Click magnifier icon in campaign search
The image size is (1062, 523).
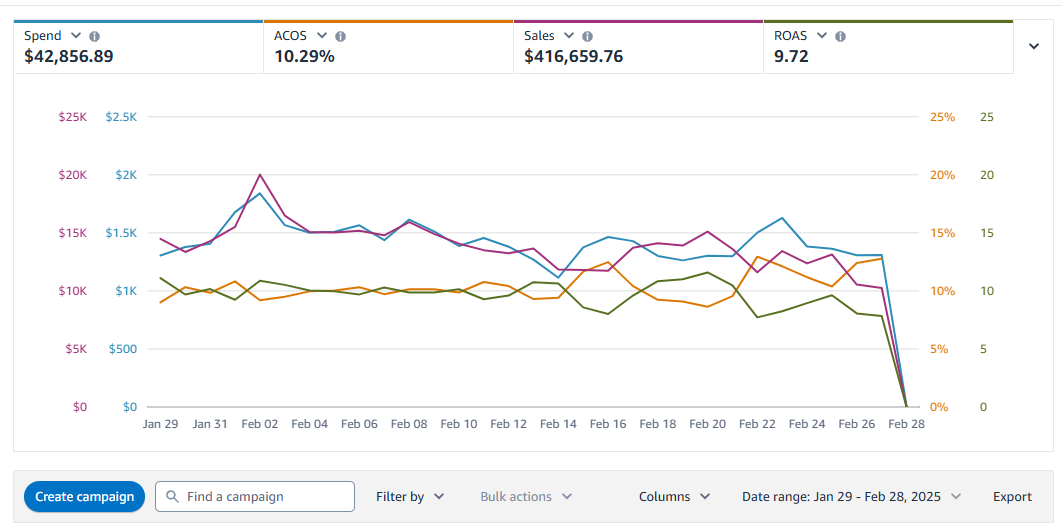[173, 497]
